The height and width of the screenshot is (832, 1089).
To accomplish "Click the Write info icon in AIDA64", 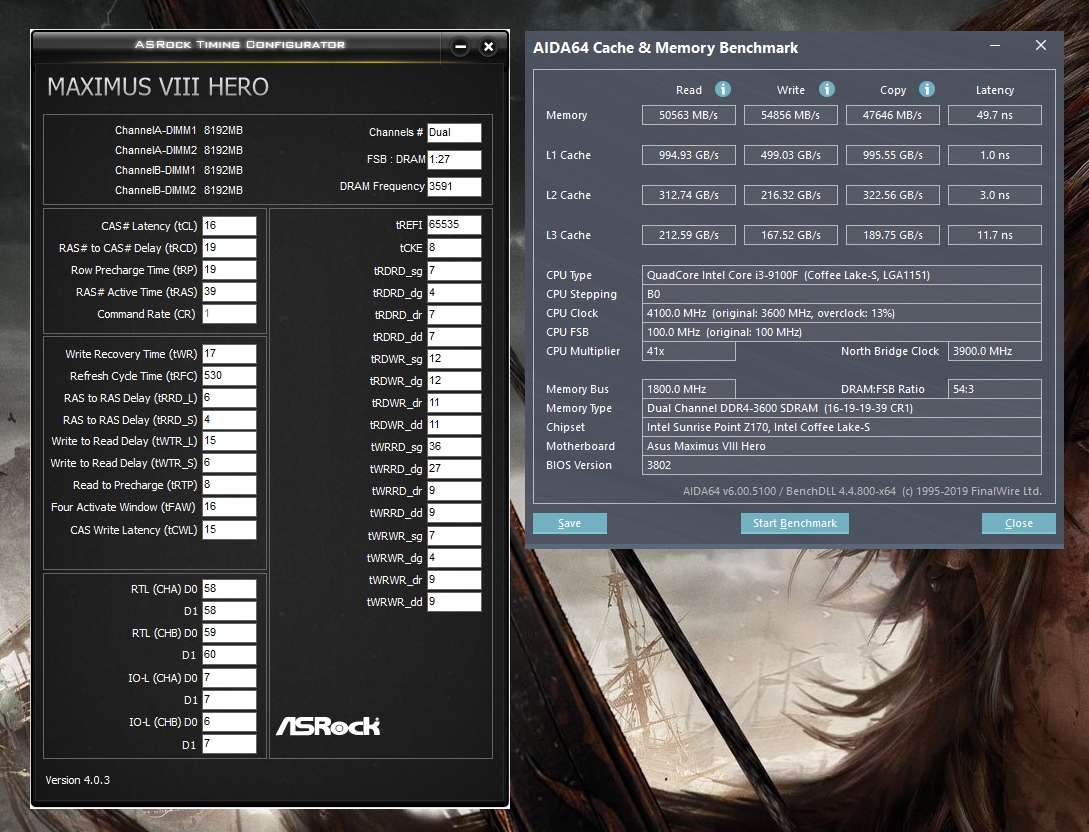I will point(826,89).
